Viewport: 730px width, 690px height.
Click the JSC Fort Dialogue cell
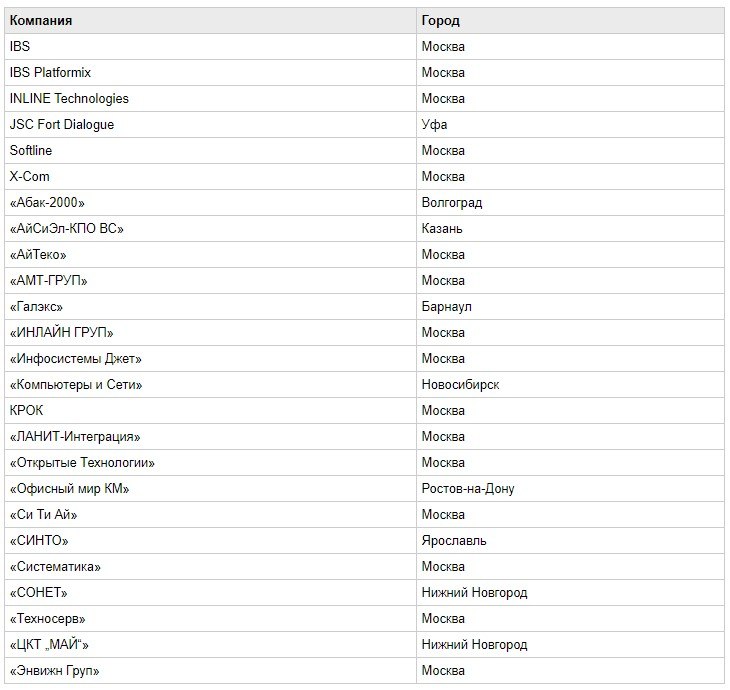[x=62, y=124]
